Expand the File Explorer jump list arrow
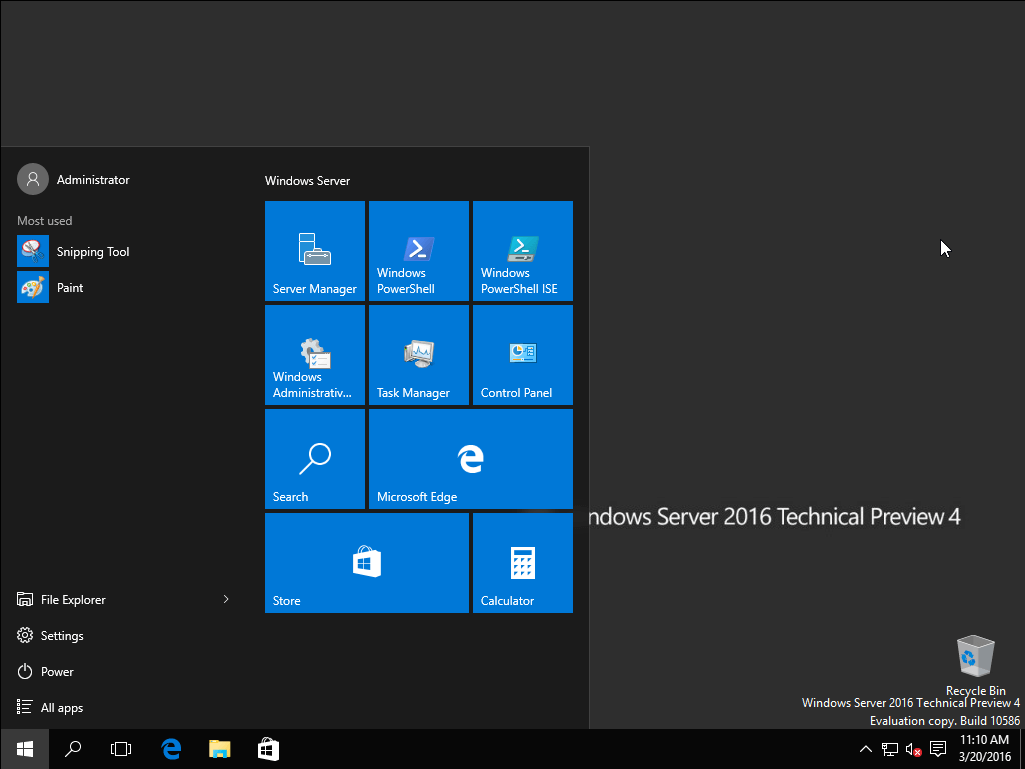The height and width of the screenshot is (769, 1025). (226, 600)
